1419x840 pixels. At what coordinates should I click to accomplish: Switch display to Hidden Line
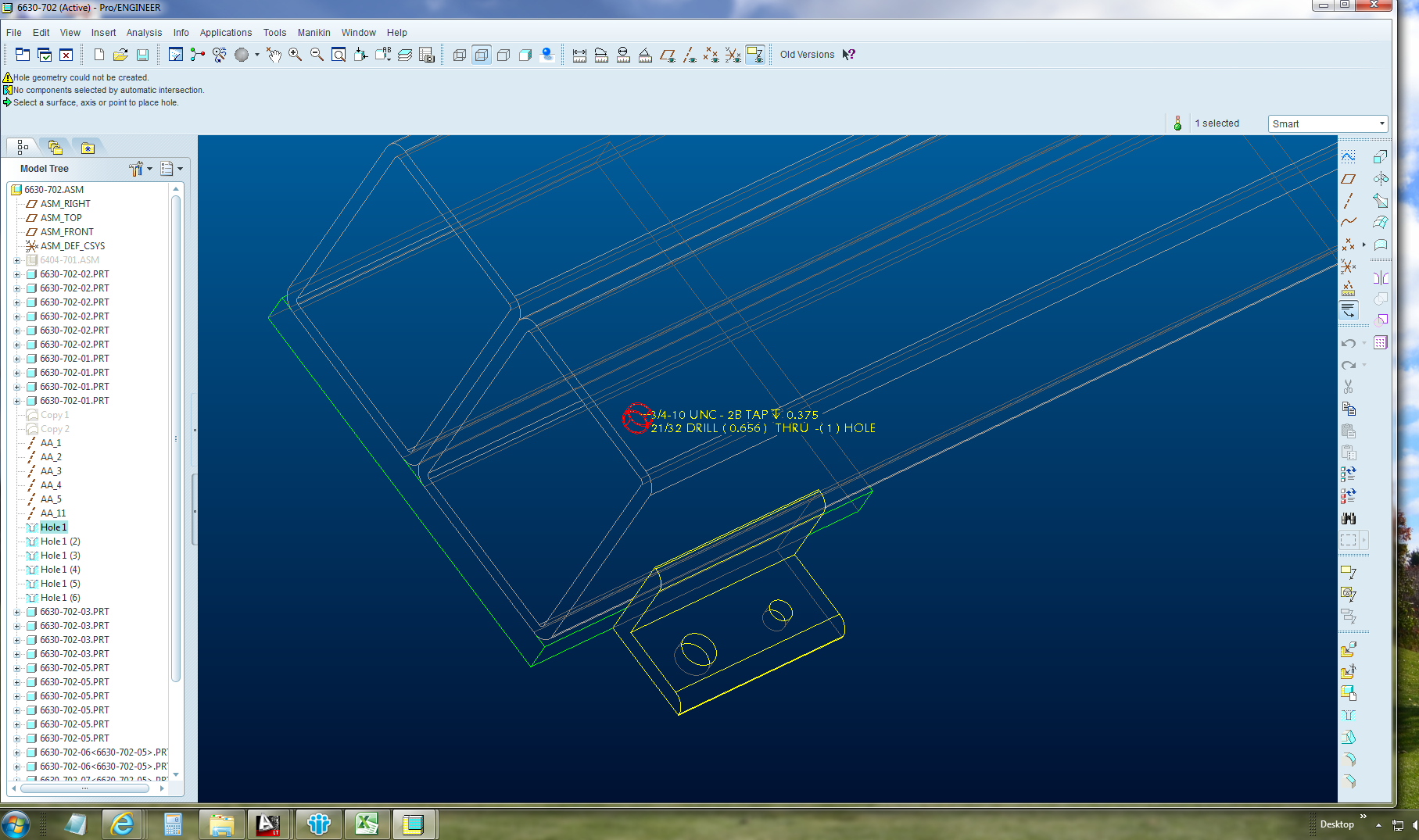pos(482,55)
